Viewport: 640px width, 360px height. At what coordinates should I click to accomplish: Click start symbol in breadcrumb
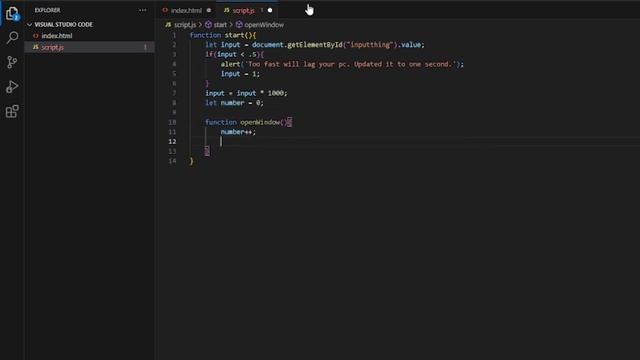point(216,25)
